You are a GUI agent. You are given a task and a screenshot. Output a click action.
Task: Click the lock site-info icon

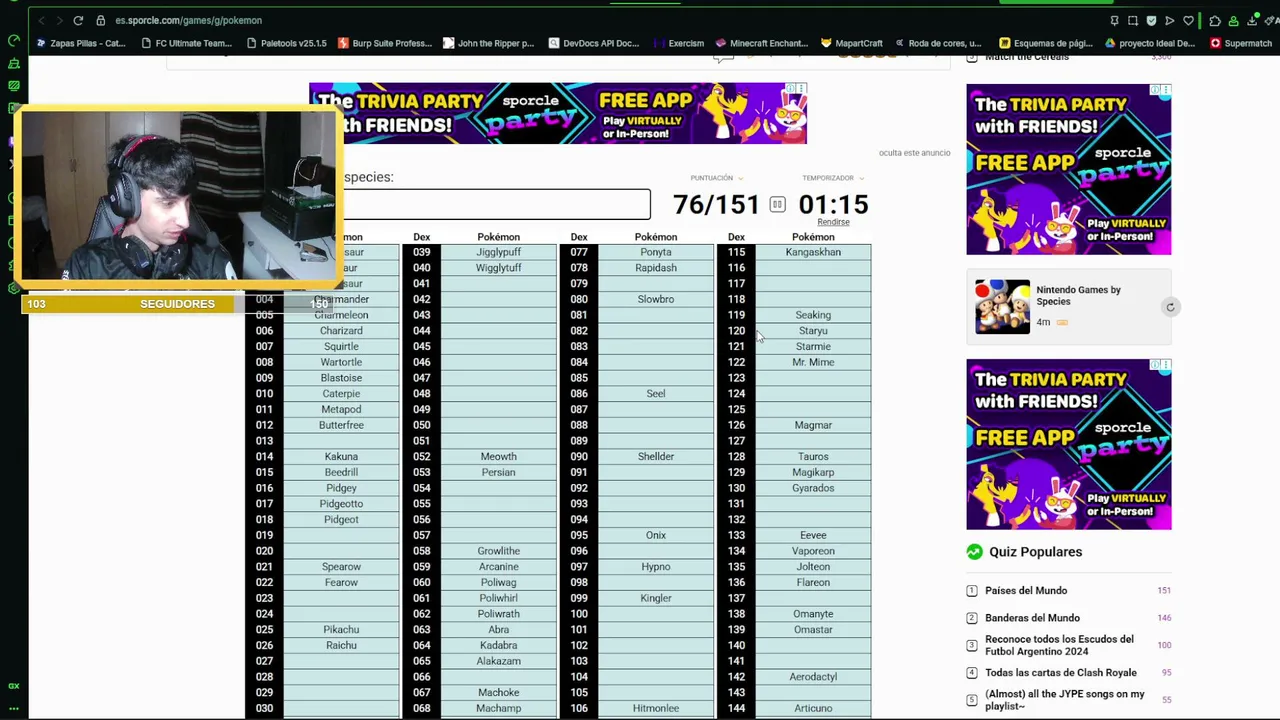point(101,20)
